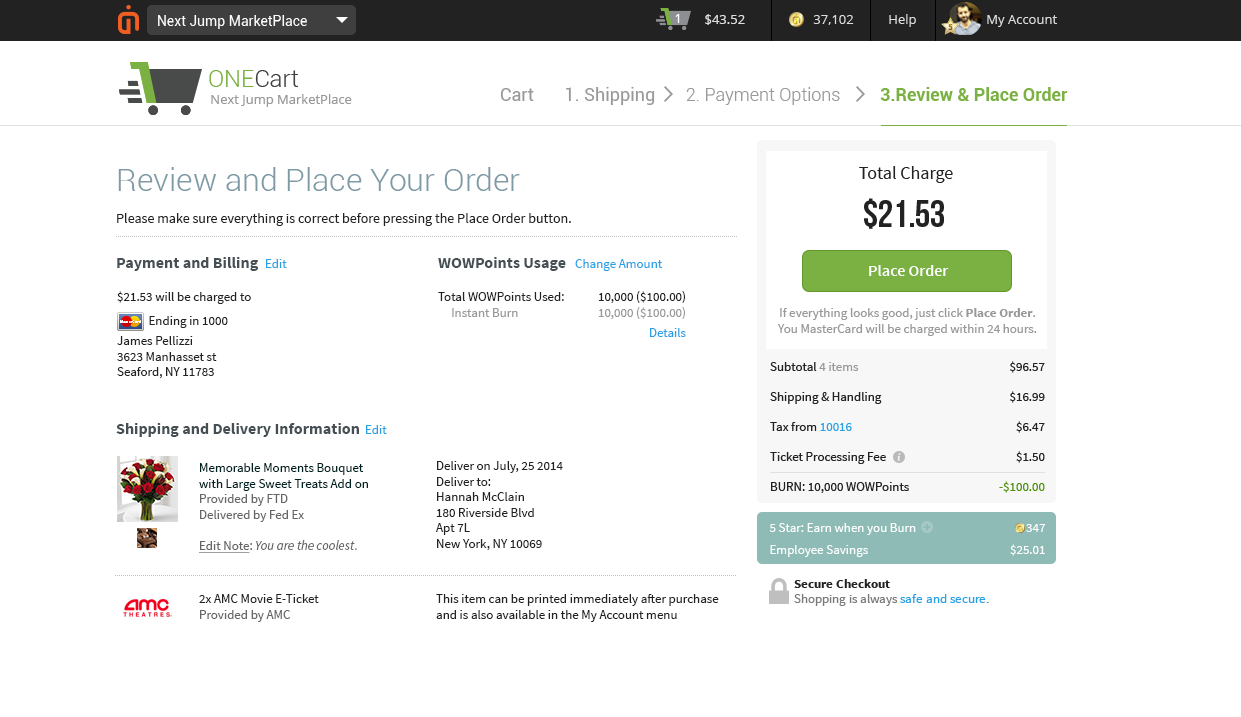Click the $21.53 total charge amount
The image size is (1241, 717).
tap(904, 214)
